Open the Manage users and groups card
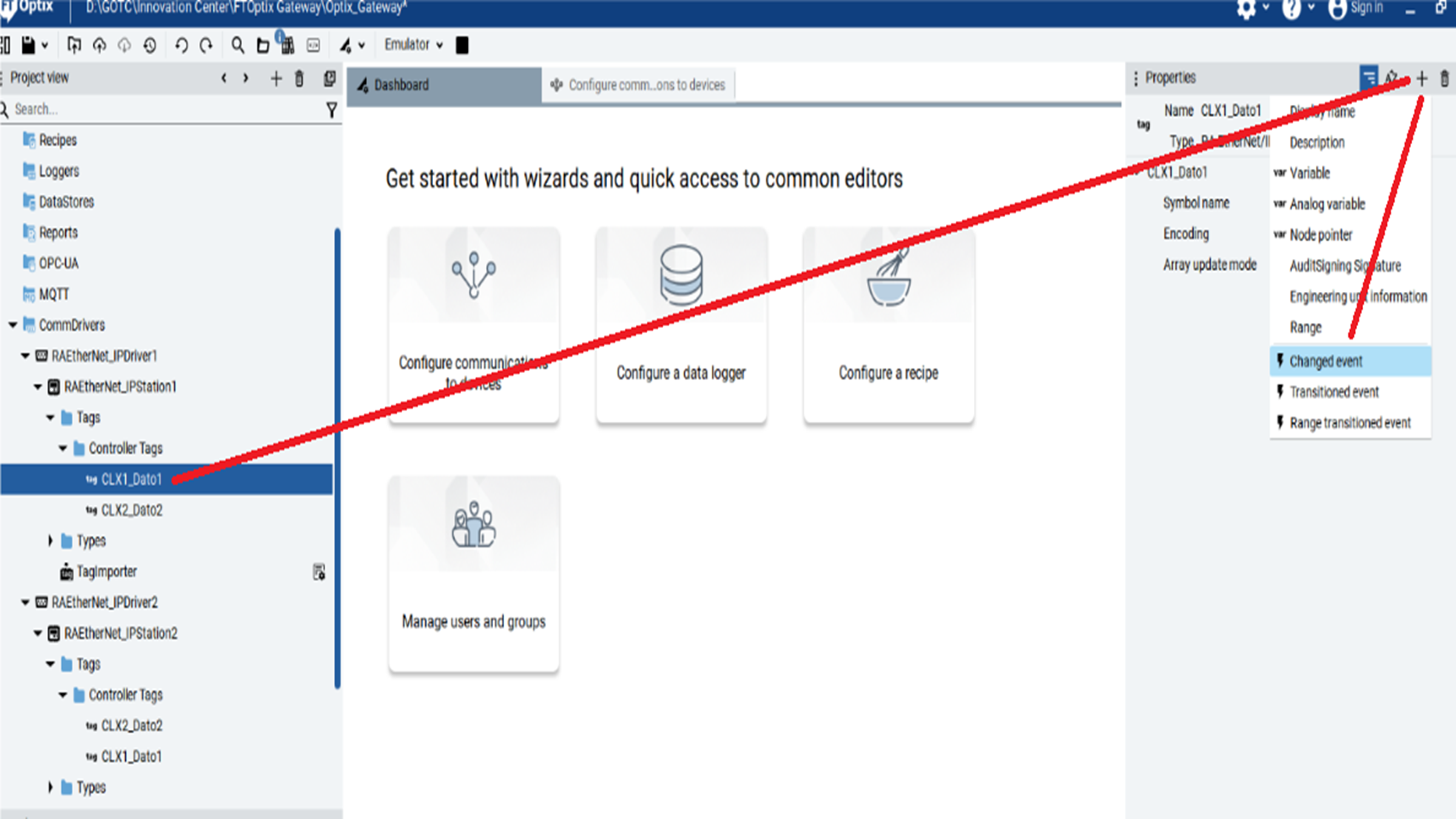This screenshot has height=819, width=1456. (474, 574)
